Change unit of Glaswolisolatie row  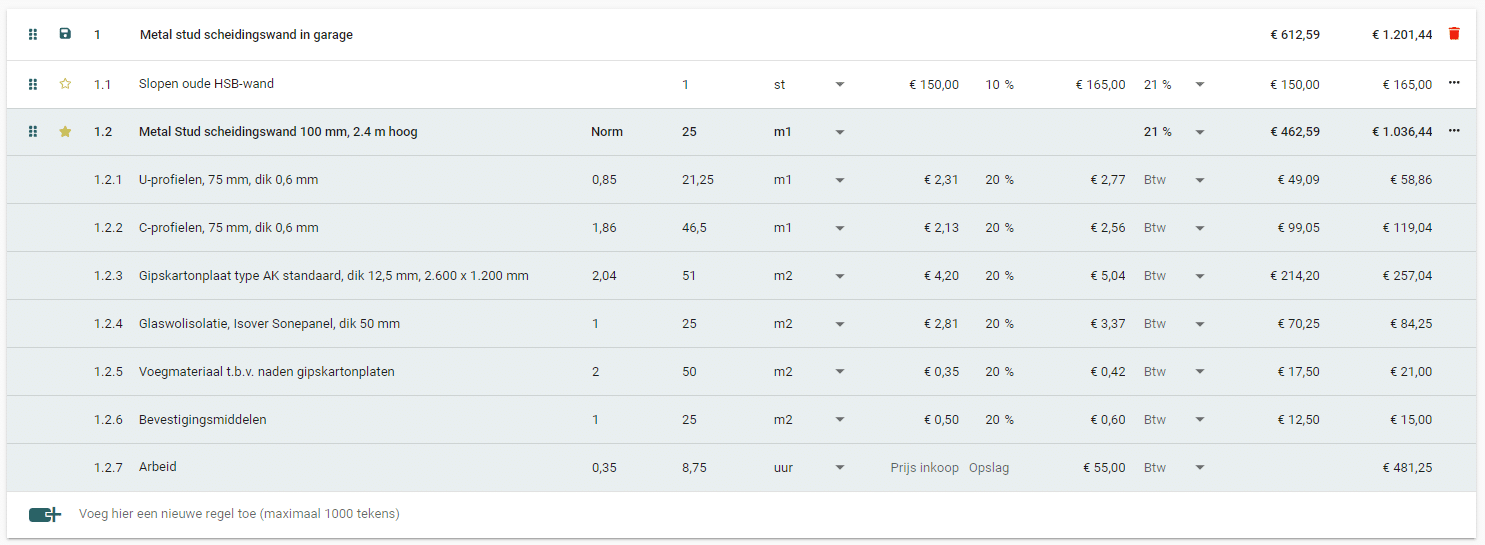840,324
